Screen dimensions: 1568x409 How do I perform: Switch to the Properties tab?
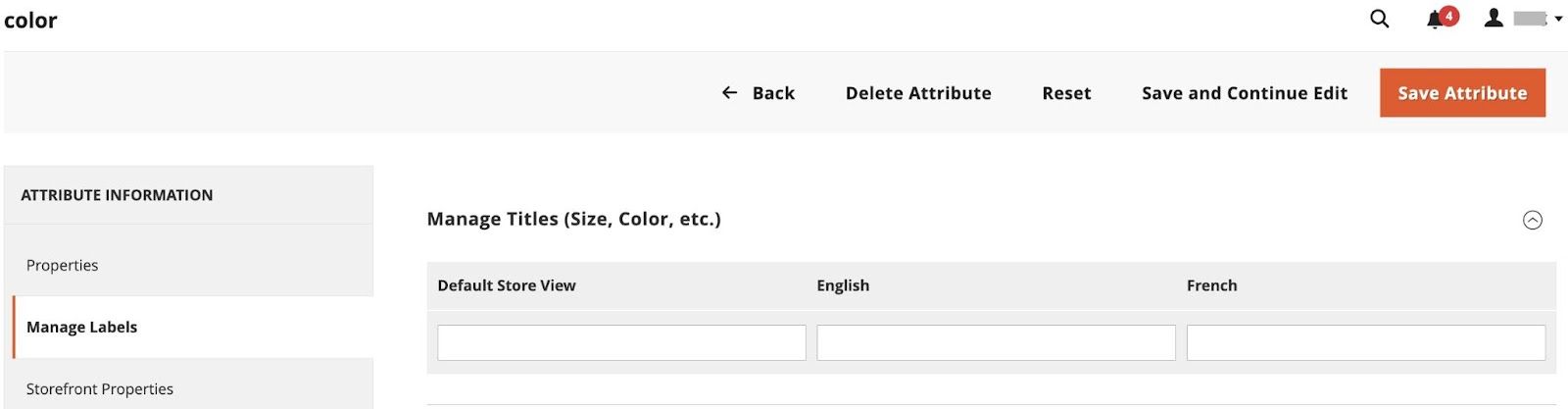[x=63, y=265]
